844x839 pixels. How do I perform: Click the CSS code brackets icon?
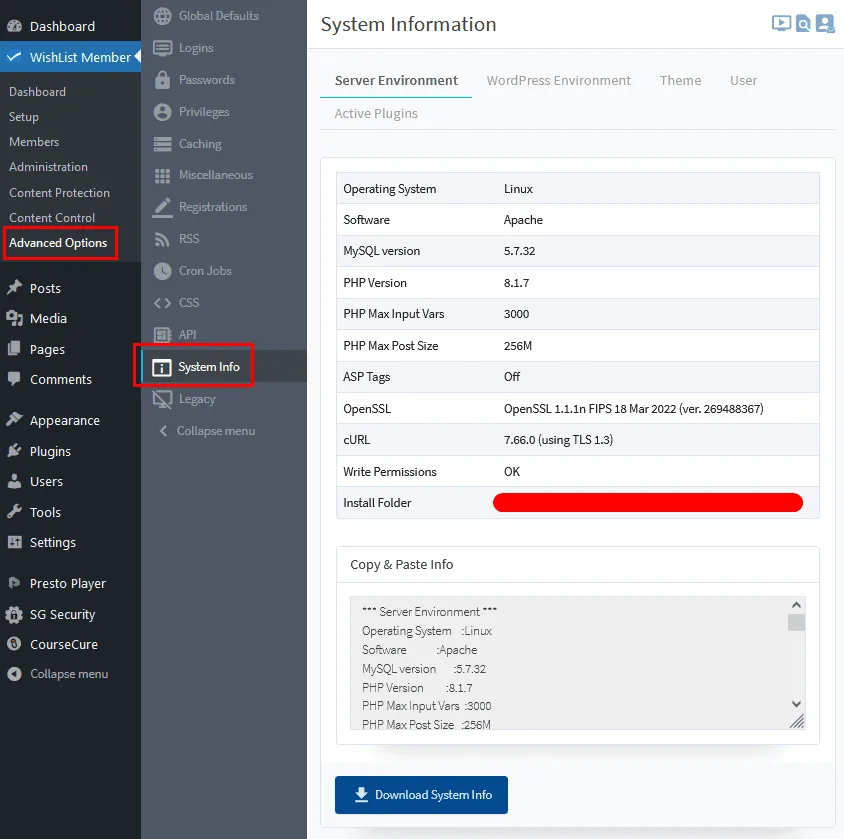(162, 303)
